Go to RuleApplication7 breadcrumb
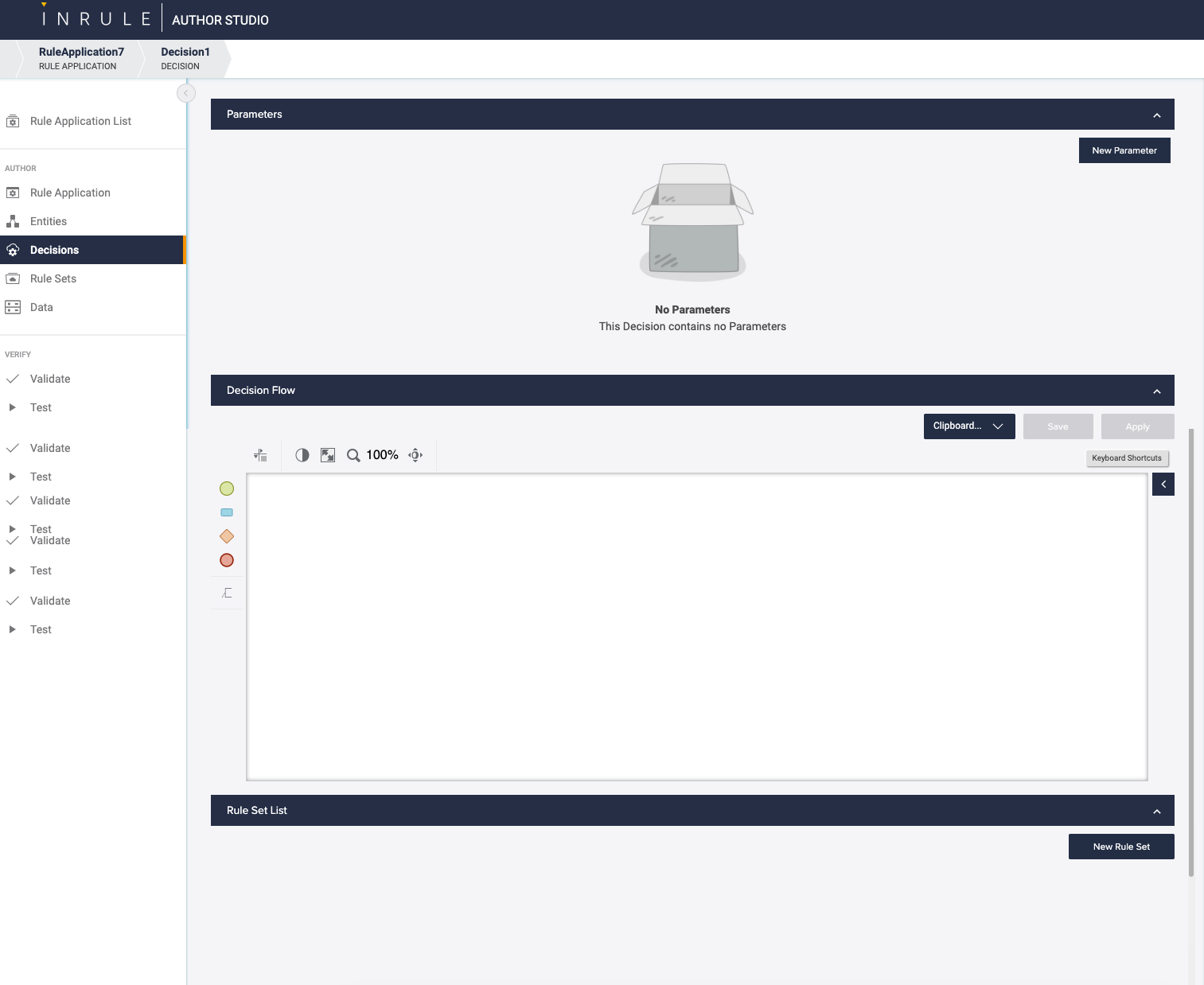 coord(81,58)
